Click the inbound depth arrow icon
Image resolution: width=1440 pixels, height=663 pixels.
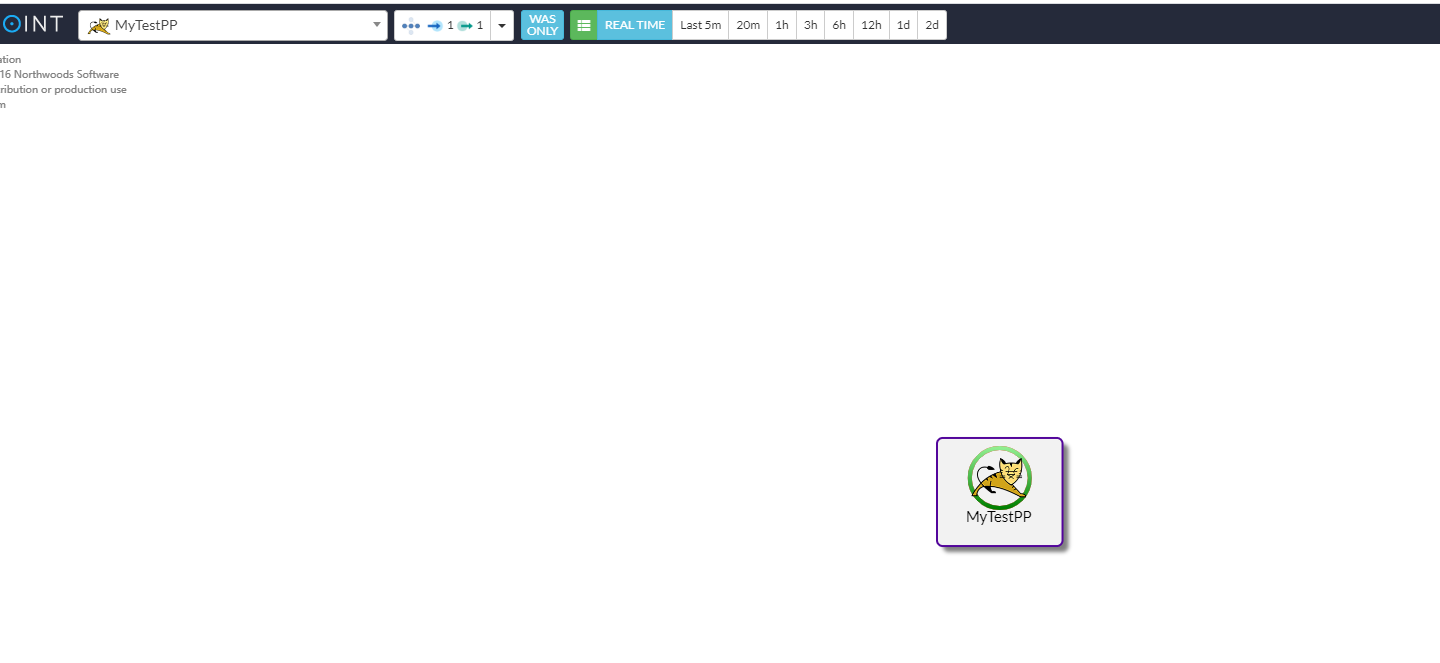434,26
